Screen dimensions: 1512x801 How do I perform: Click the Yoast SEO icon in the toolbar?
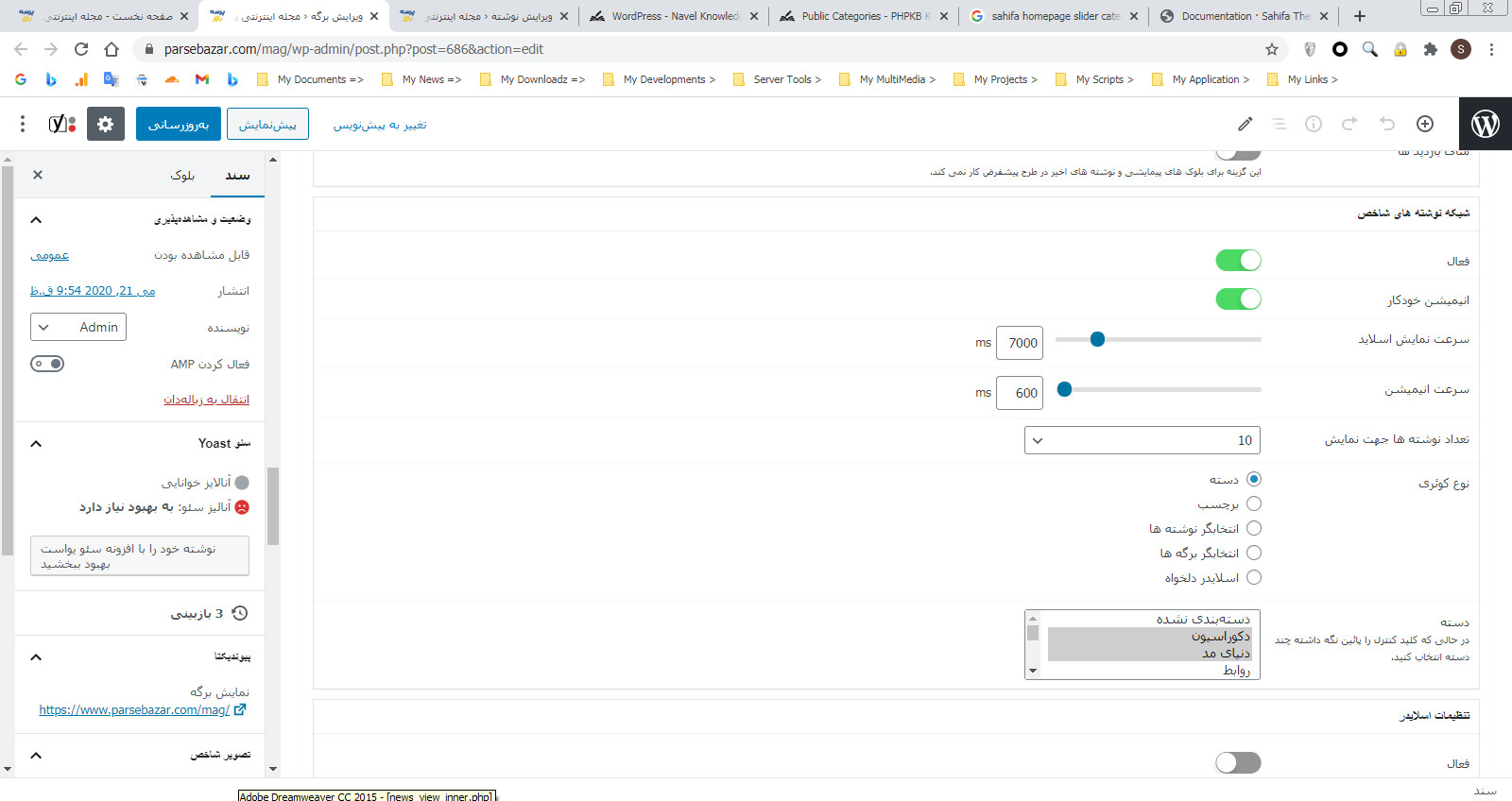click(62, 124)
